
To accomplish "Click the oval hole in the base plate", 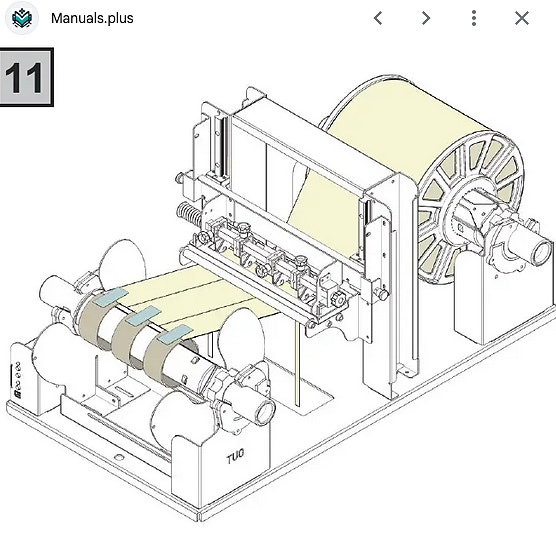I will tap(119, 457).
